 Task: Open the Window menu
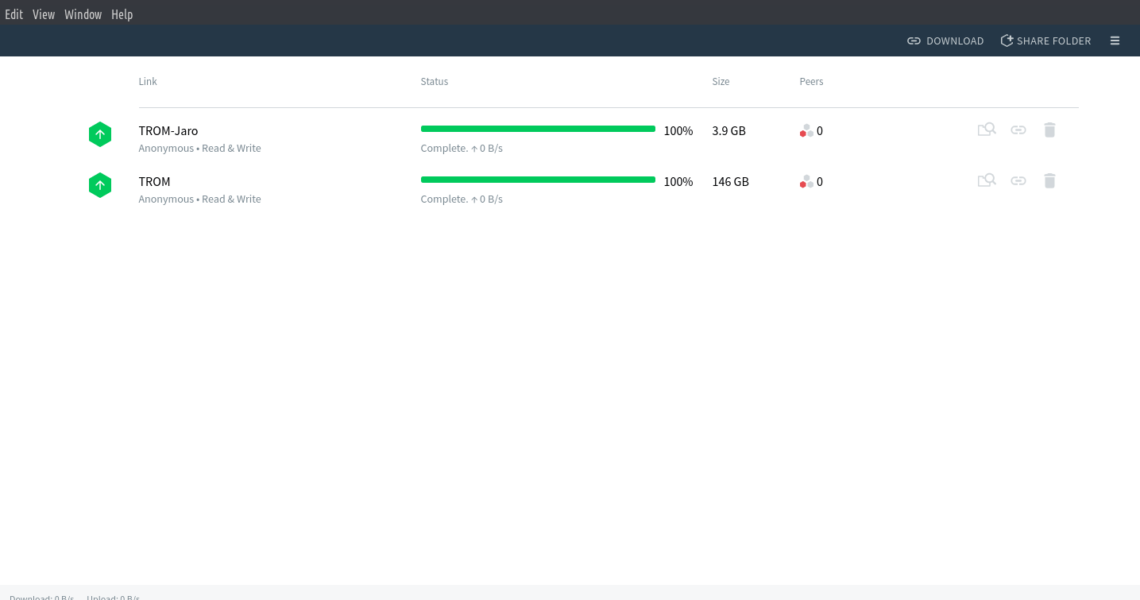tap(83, 15)
